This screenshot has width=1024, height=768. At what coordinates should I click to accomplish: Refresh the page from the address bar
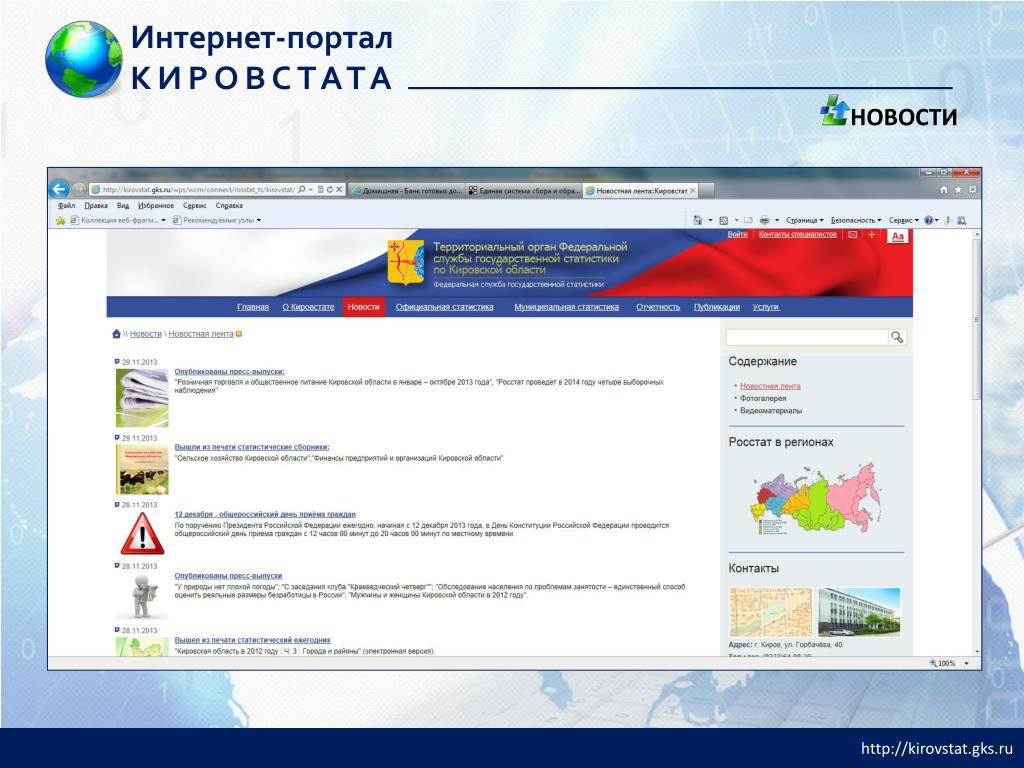click(x=330, y=190)
